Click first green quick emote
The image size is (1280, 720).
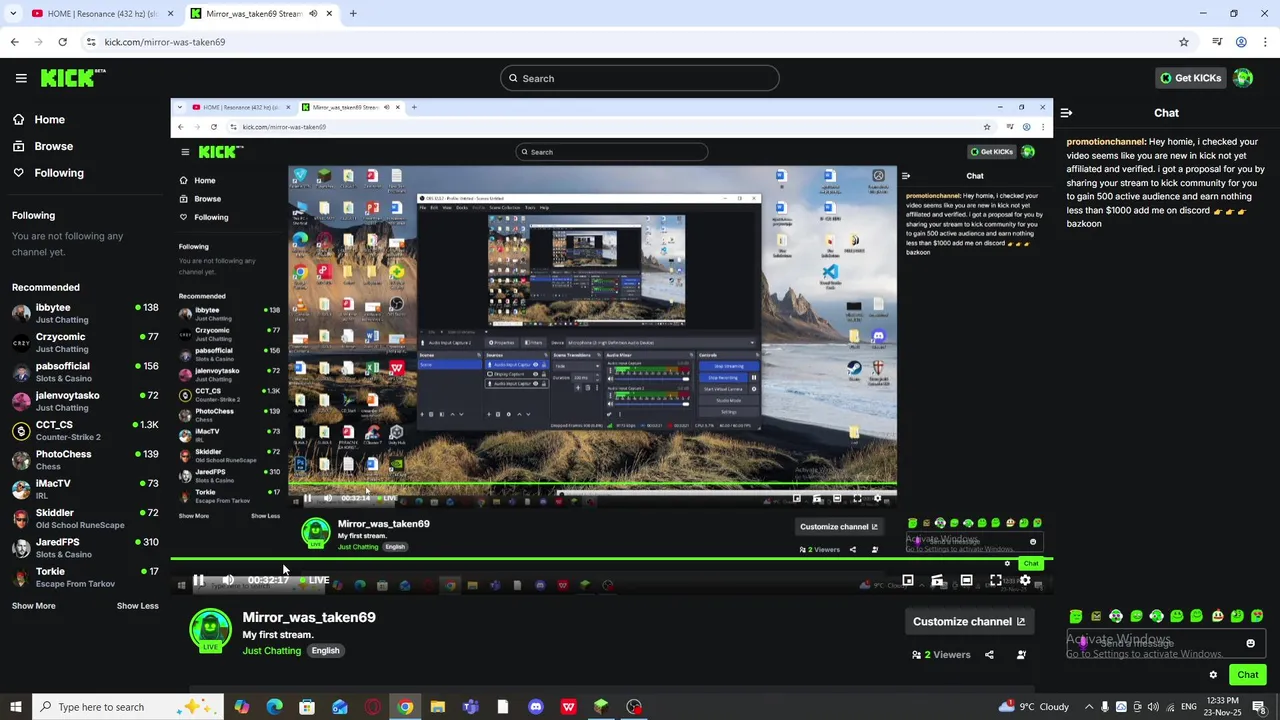1076,616
